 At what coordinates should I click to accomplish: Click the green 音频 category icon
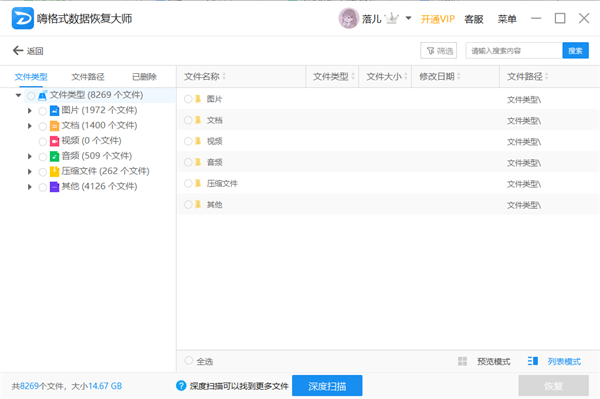click(54, 156)
